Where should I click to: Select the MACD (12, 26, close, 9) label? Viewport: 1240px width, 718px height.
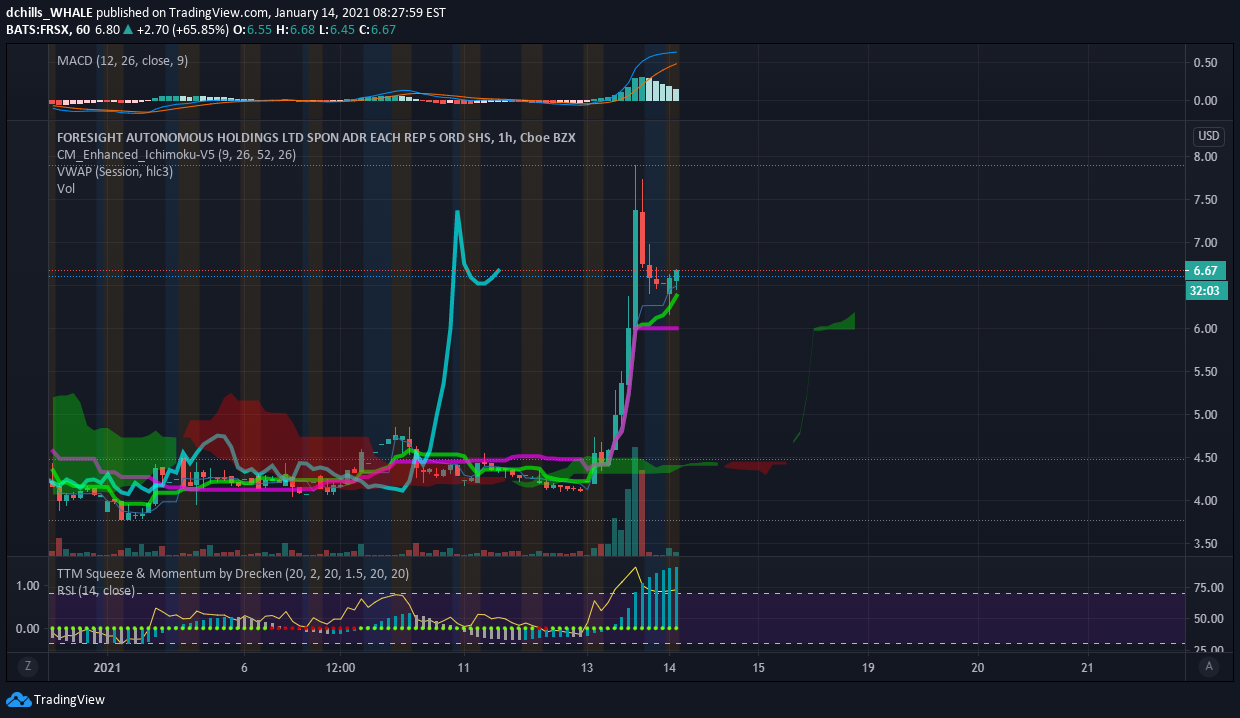tap(122, 61)
